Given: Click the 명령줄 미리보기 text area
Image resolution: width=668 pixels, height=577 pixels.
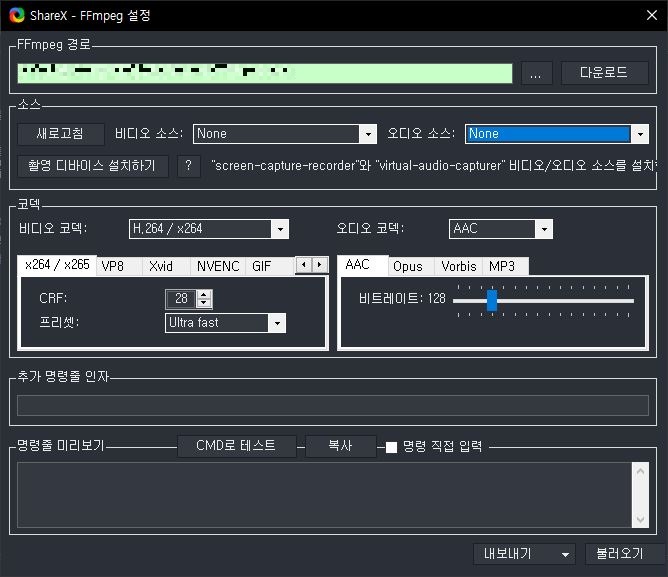Looking at the screenshot, I should [324, 495].
